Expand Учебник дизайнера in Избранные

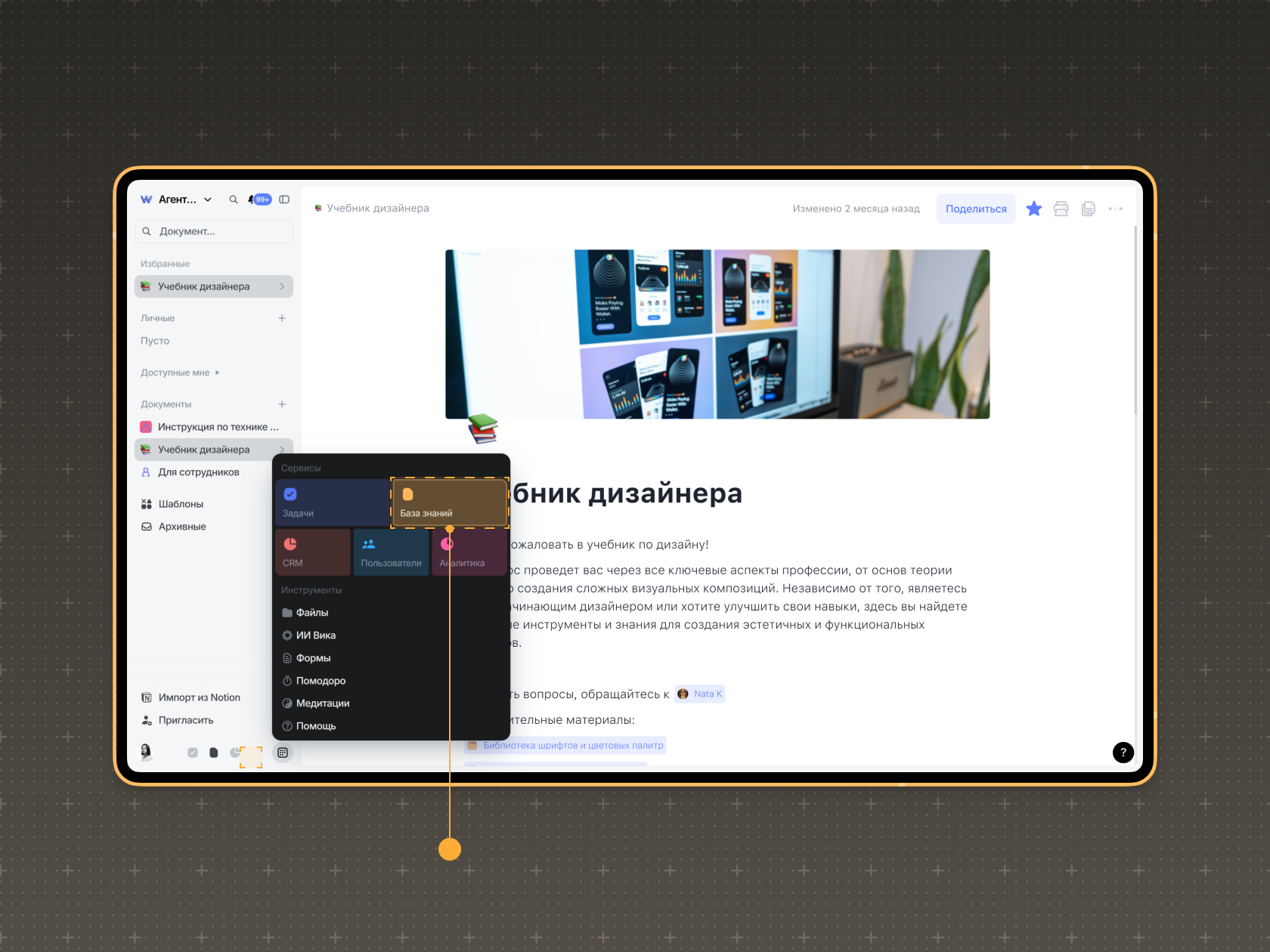click(282, 286)
